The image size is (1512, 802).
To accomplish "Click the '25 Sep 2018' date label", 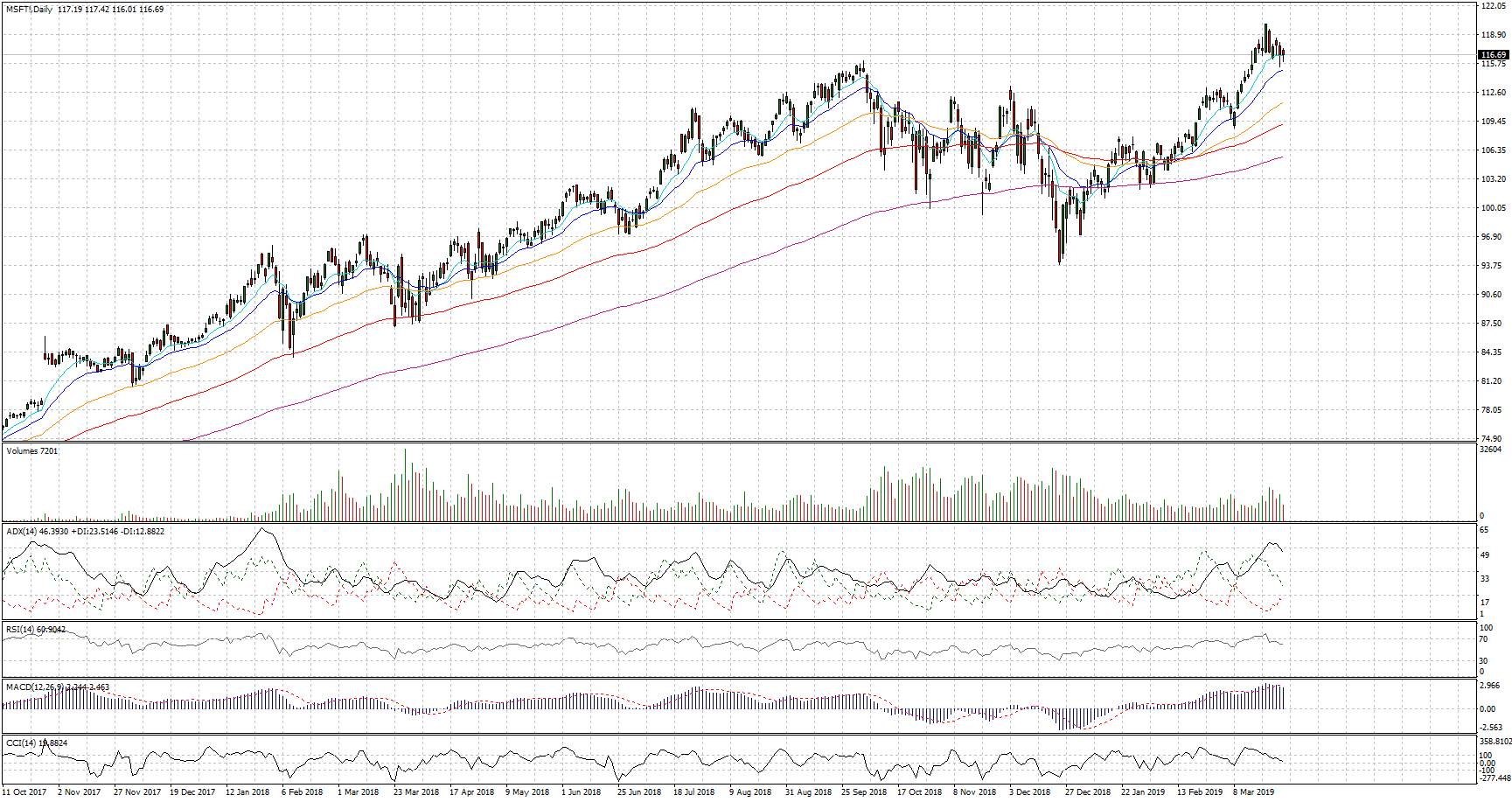I will (x=864, y=792).
